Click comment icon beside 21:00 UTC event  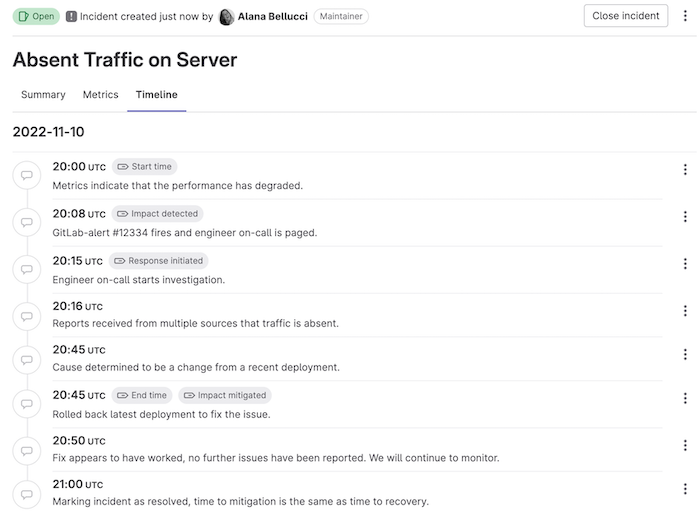pyautogui.click(x=25, y=492)
